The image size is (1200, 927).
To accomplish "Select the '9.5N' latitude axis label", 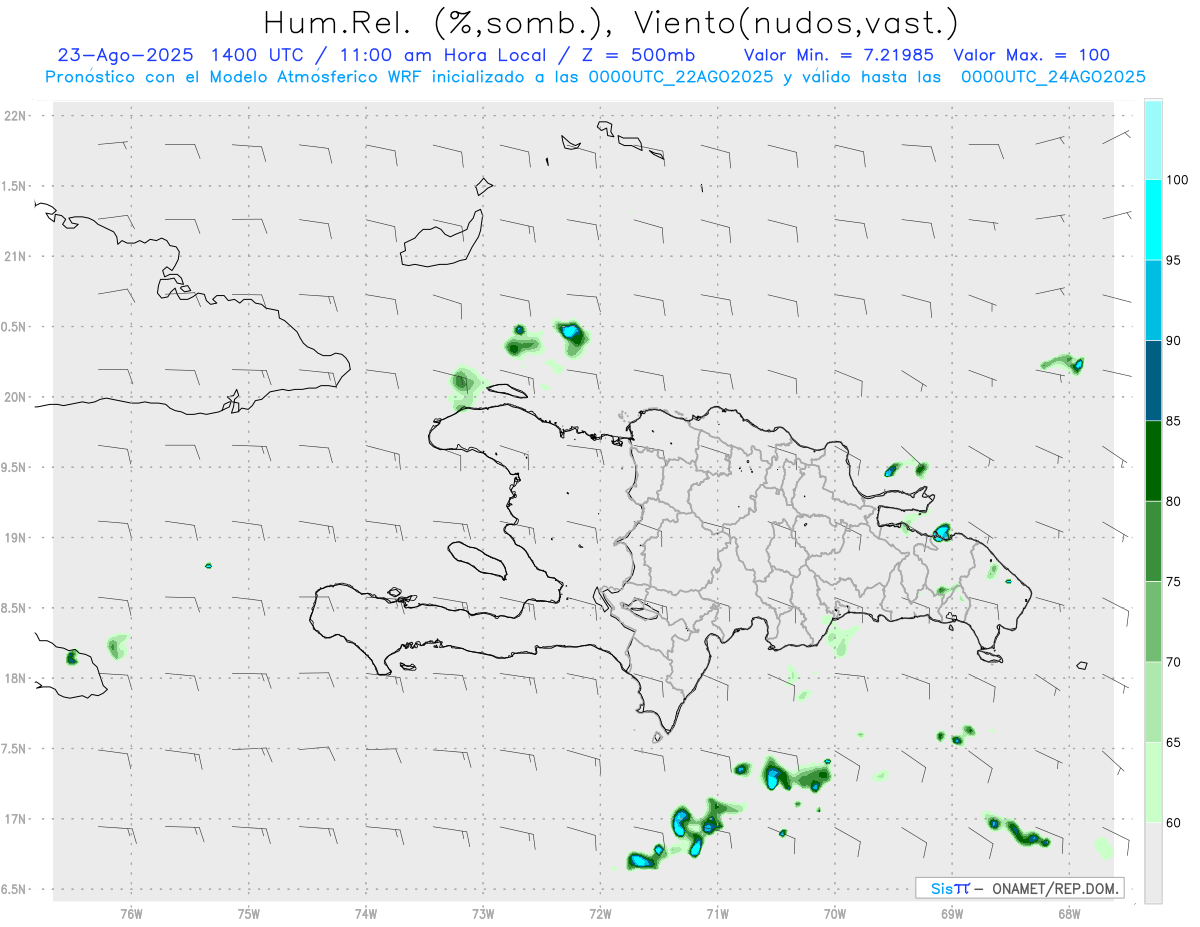I will [x=14, y=467].
